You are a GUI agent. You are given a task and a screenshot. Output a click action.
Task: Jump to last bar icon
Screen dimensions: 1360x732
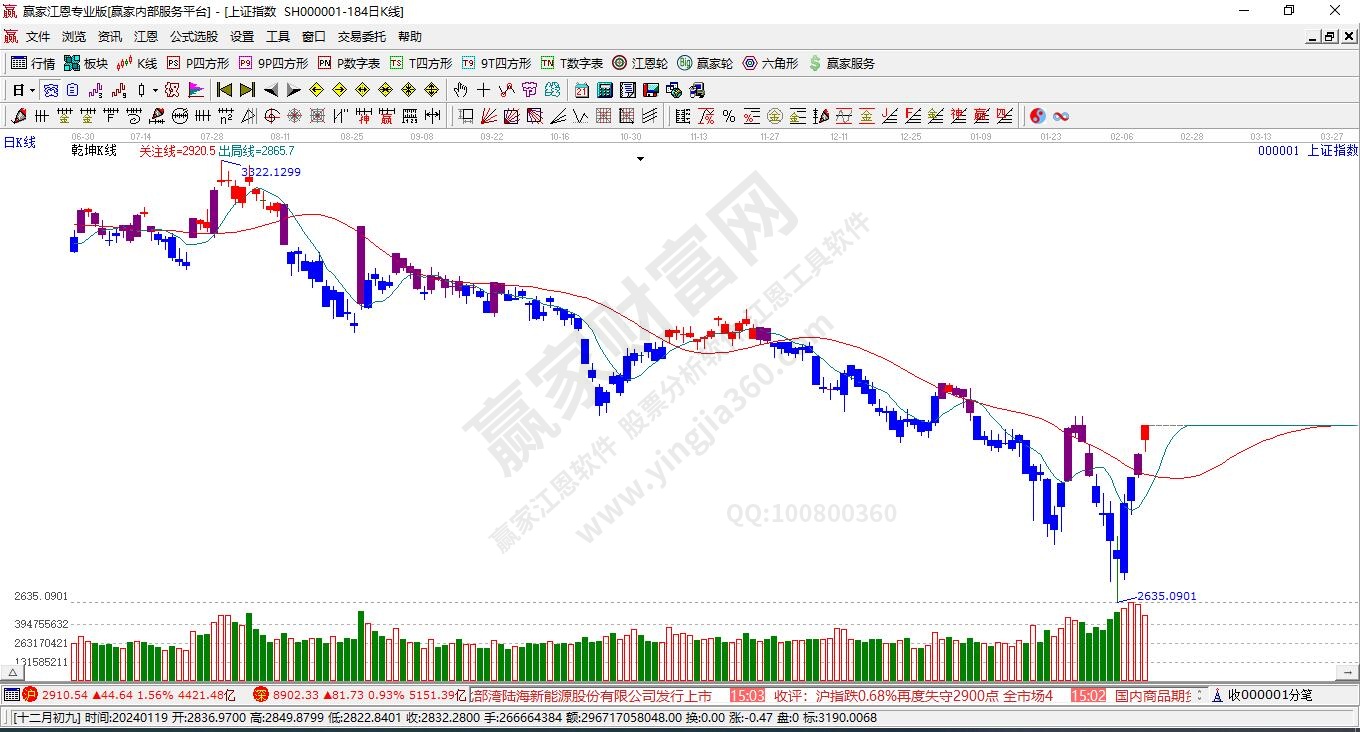tap(247, 90)
